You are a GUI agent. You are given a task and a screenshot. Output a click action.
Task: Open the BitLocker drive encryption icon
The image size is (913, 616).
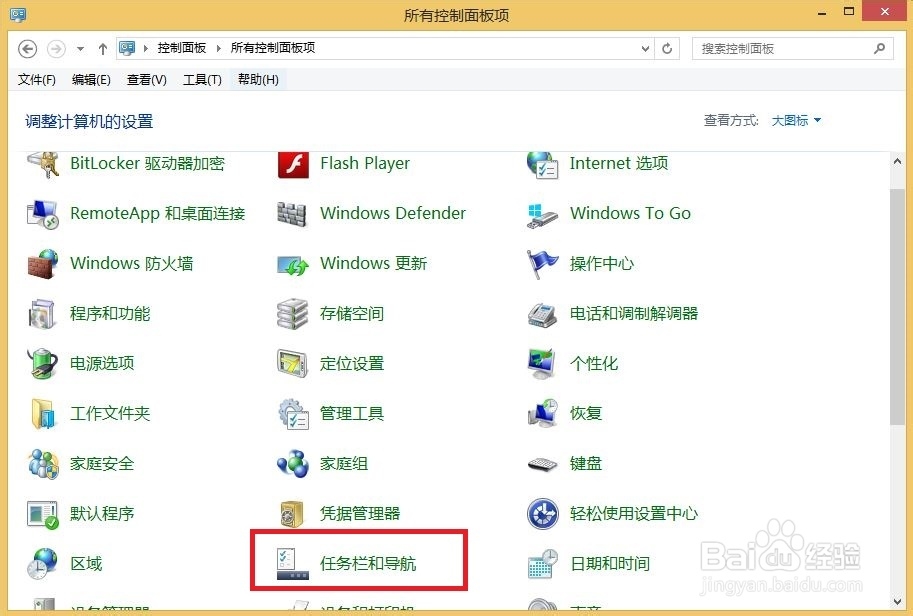(43, 164)
